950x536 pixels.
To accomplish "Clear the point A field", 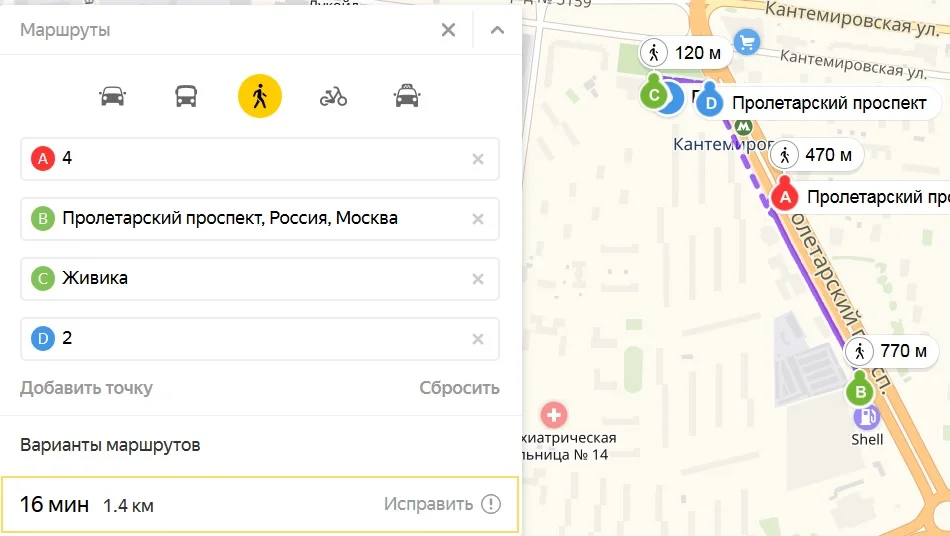I will pyautogui.click(x=478, y=159).
